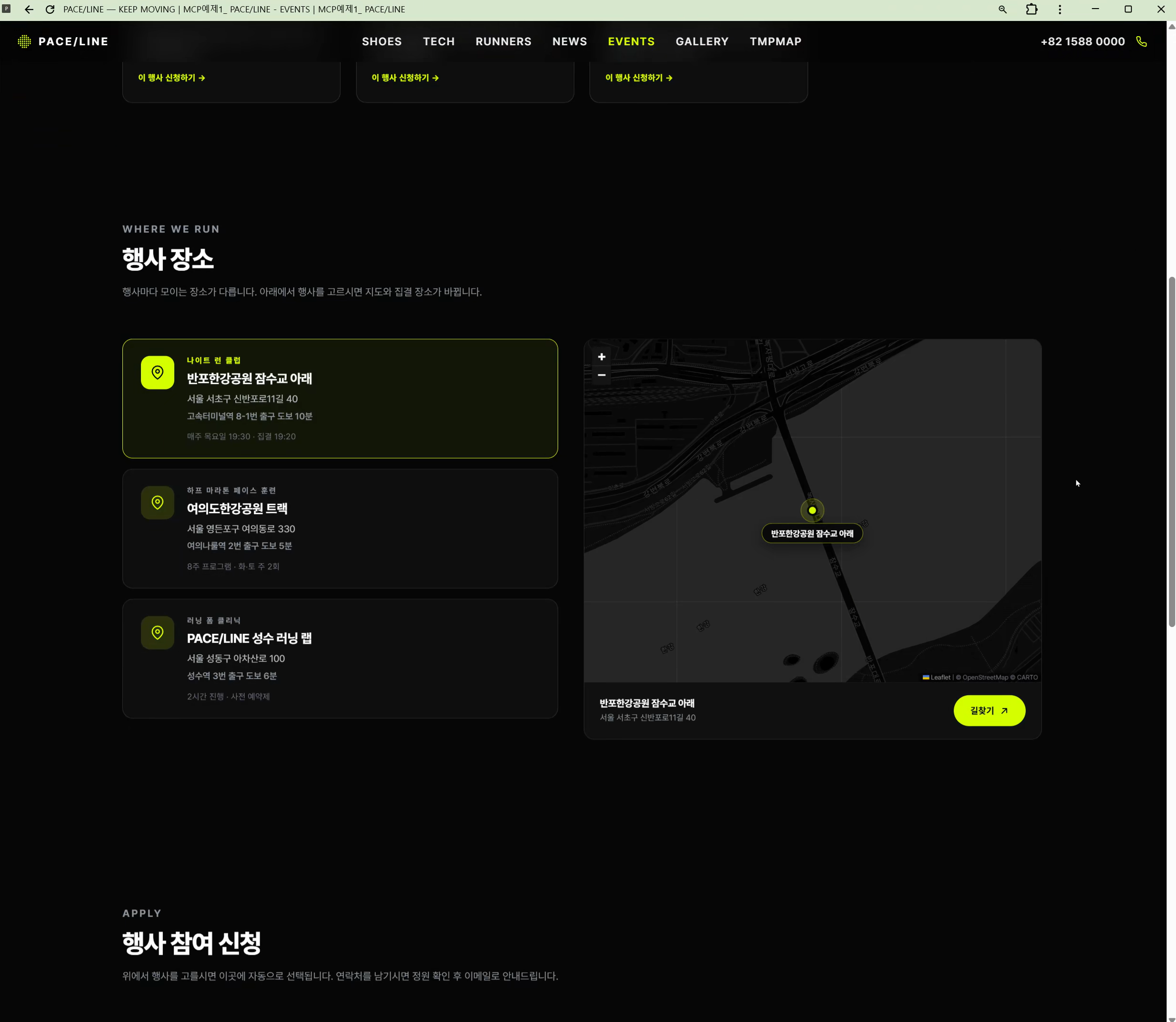Open the RUNNERS nav menu item
This screenshot has width=1176, height=1022.
coord(503,41)
